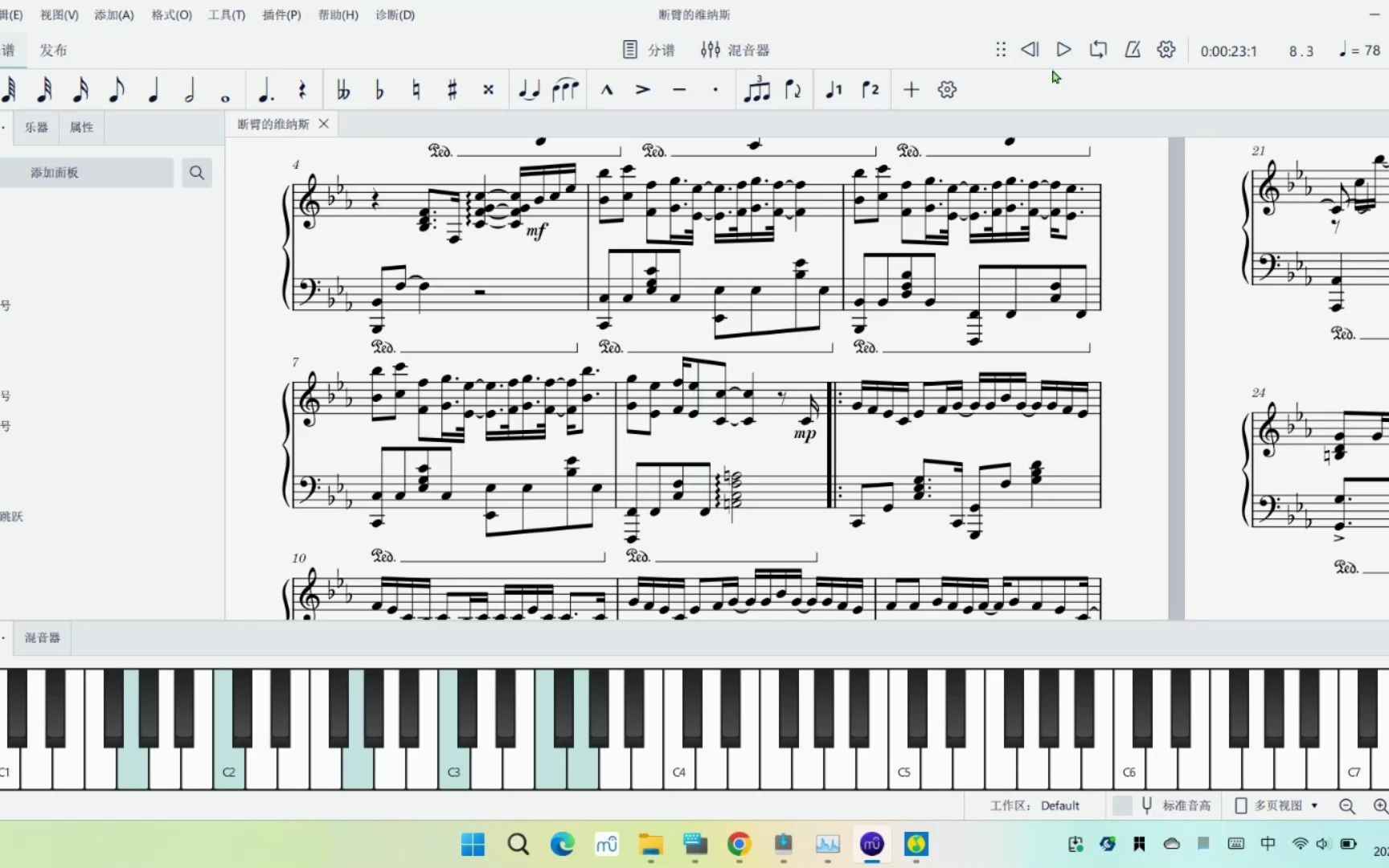Add accent articulation
Image resolution: width=1389 pixels, height=868 pixels.
click(643, 89)
